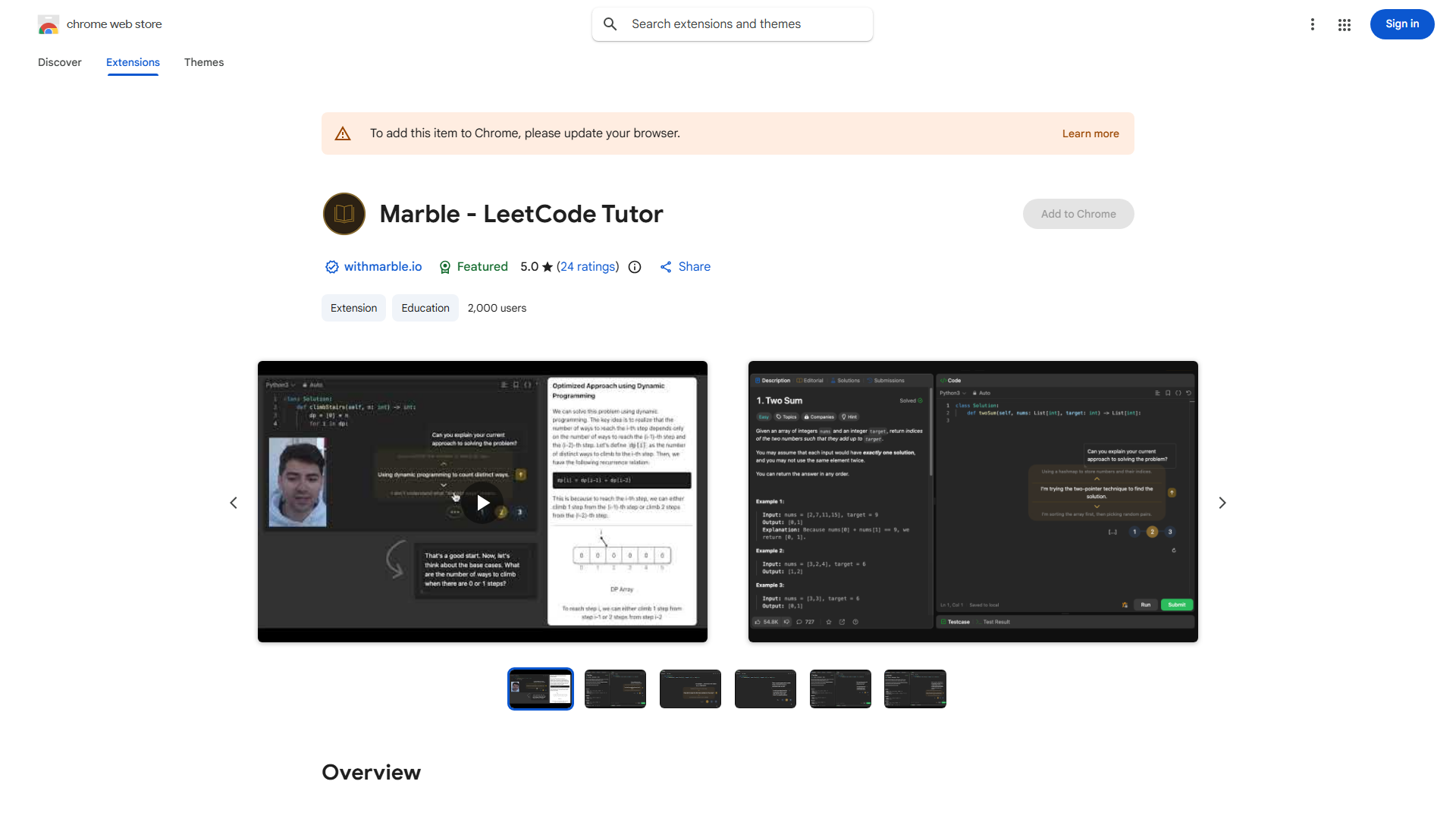Click the search magnifier icon
This screenshot has width=1456, height=819.
click(x=610, y=24)
